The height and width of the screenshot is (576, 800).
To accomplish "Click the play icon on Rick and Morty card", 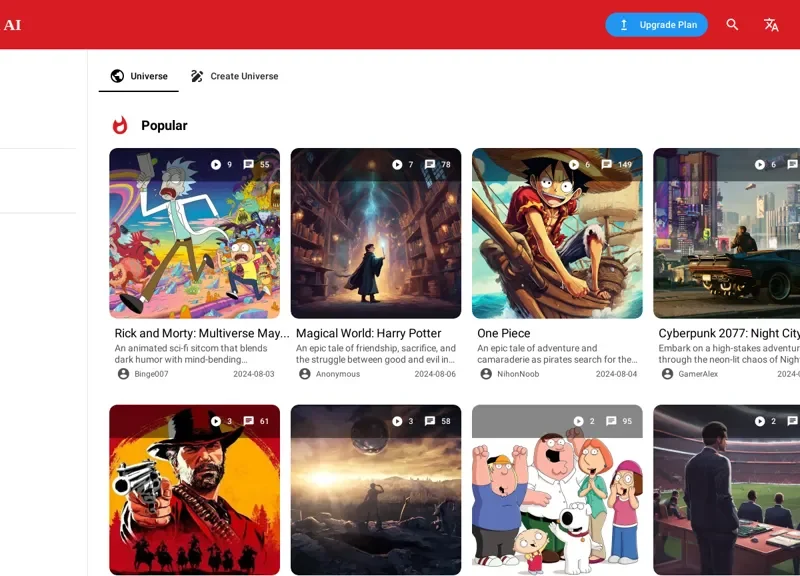I will coord(216,164).
